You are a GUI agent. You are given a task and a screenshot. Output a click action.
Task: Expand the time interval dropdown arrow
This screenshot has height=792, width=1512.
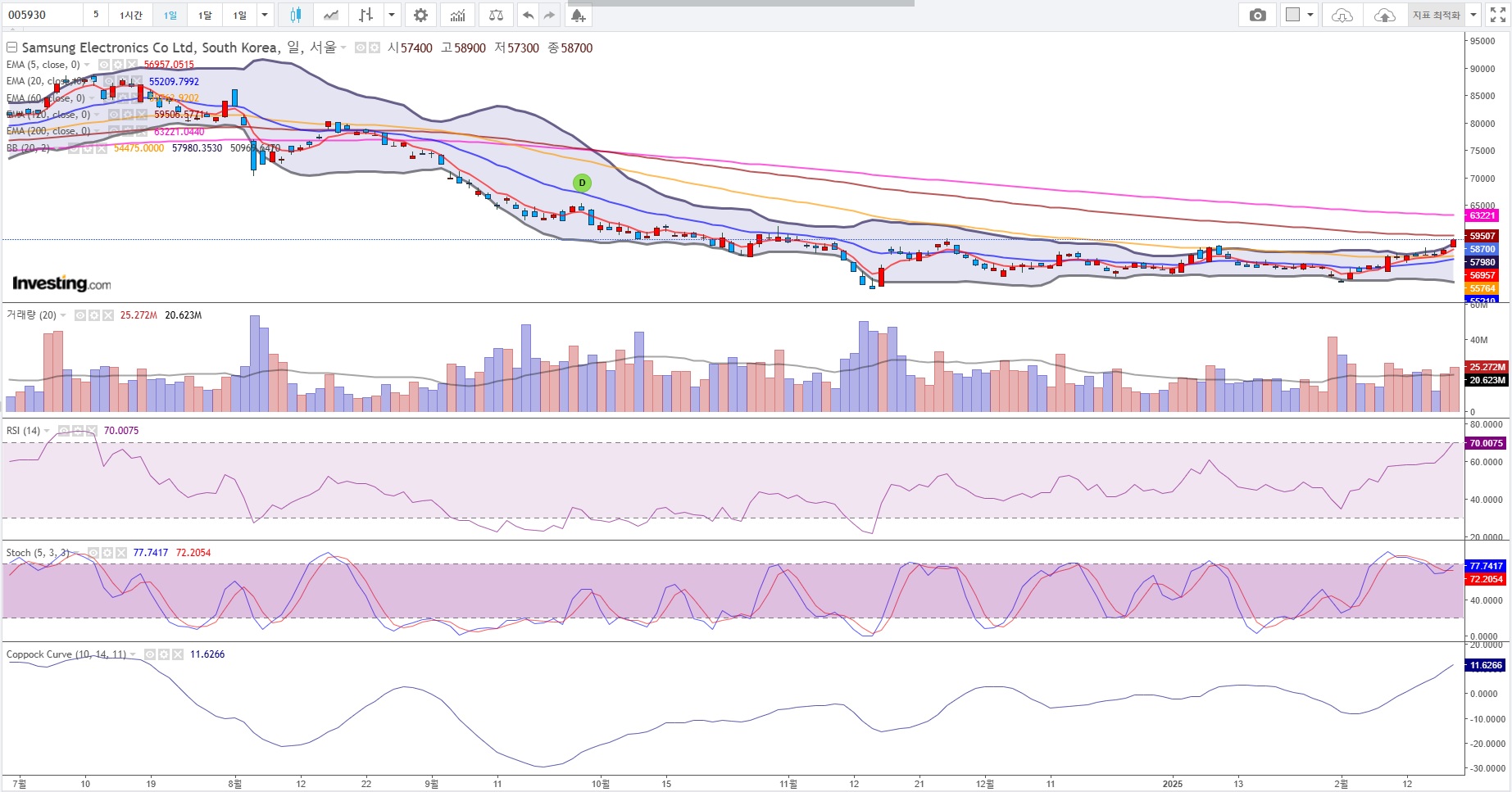click(265, 15)
